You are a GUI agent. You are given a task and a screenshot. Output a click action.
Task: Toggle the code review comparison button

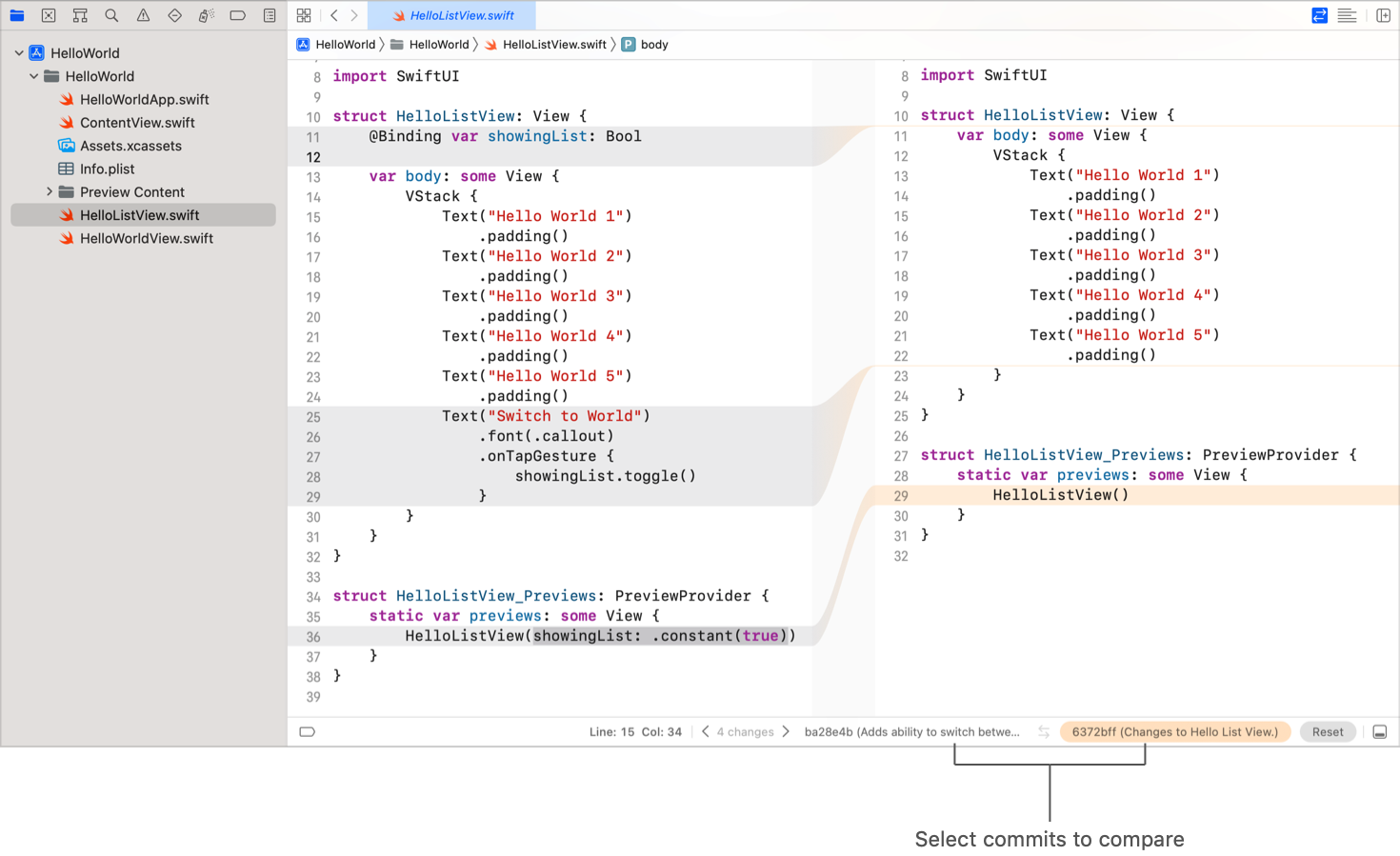pyautogui.click(x=1319, y=15)
